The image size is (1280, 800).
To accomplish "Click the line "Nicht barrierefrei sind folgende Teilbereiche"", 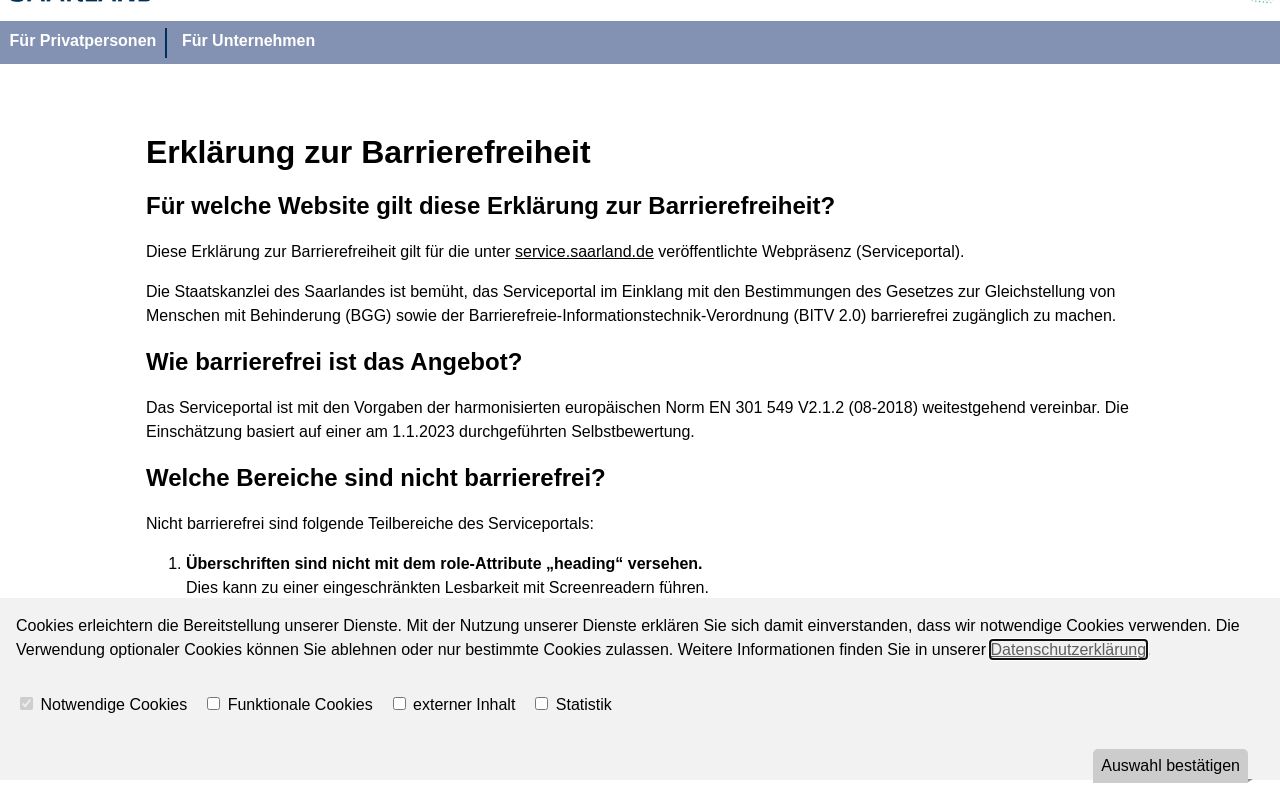I will pyautogui.click(x=370, y=524).
